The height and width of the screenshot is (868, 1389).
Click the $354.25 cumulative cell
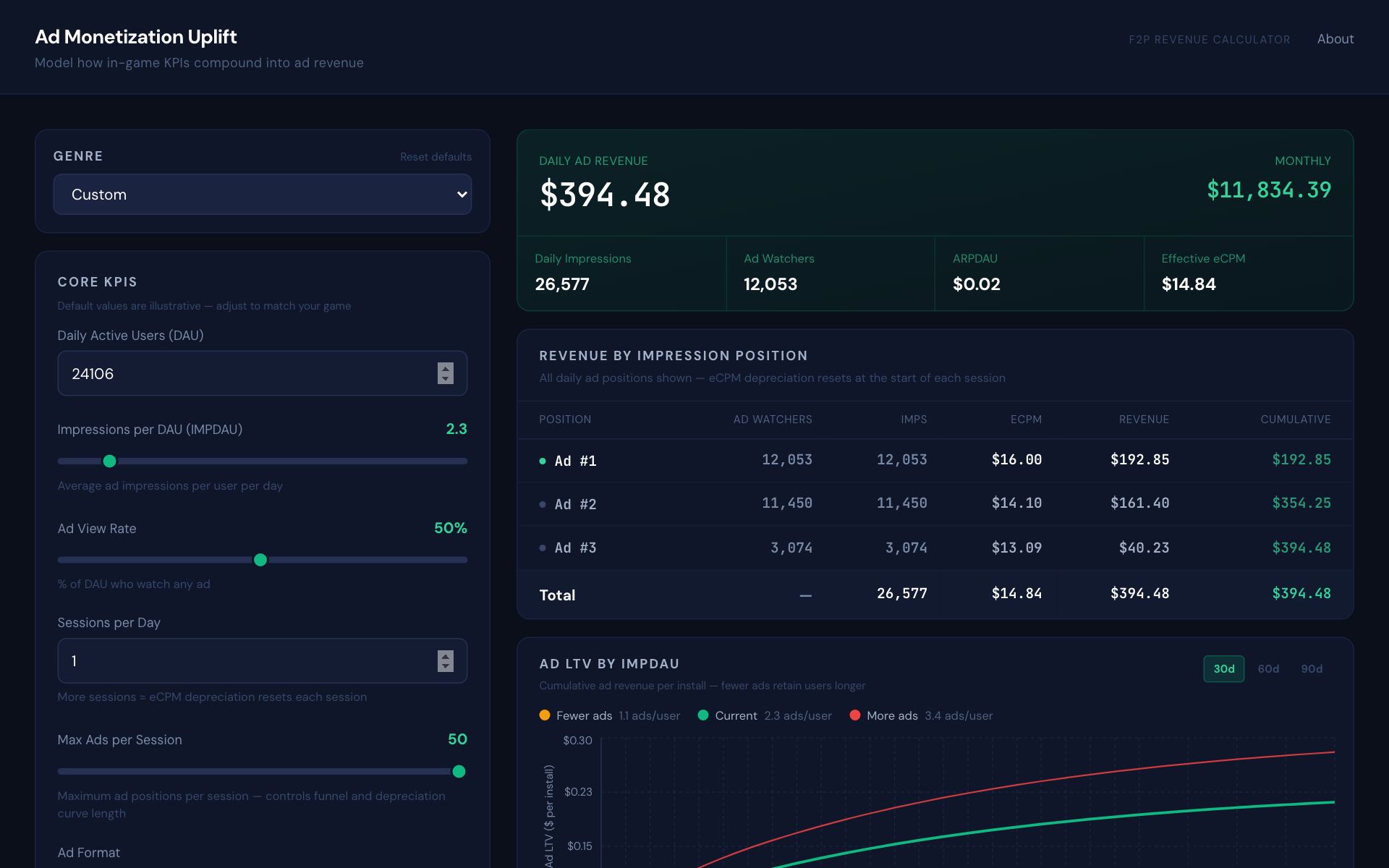pyautogui.click(x=1301, y=503)
